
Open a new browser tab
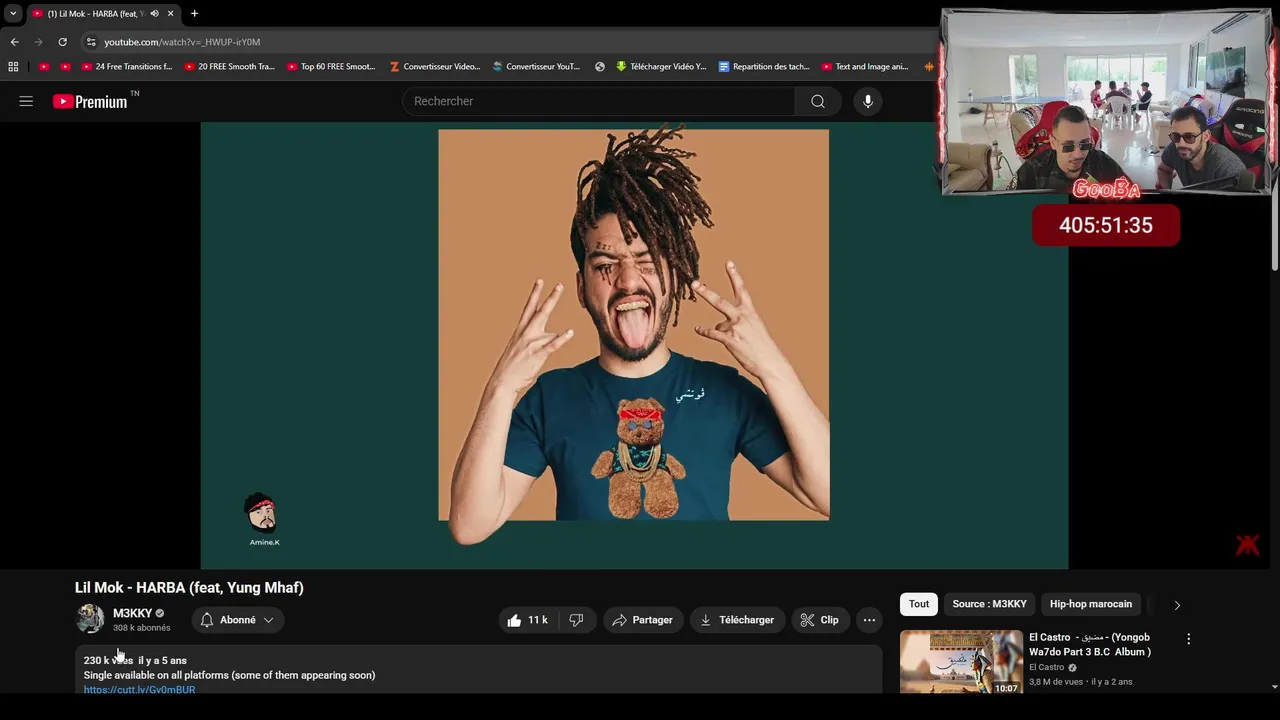point(194,14)
